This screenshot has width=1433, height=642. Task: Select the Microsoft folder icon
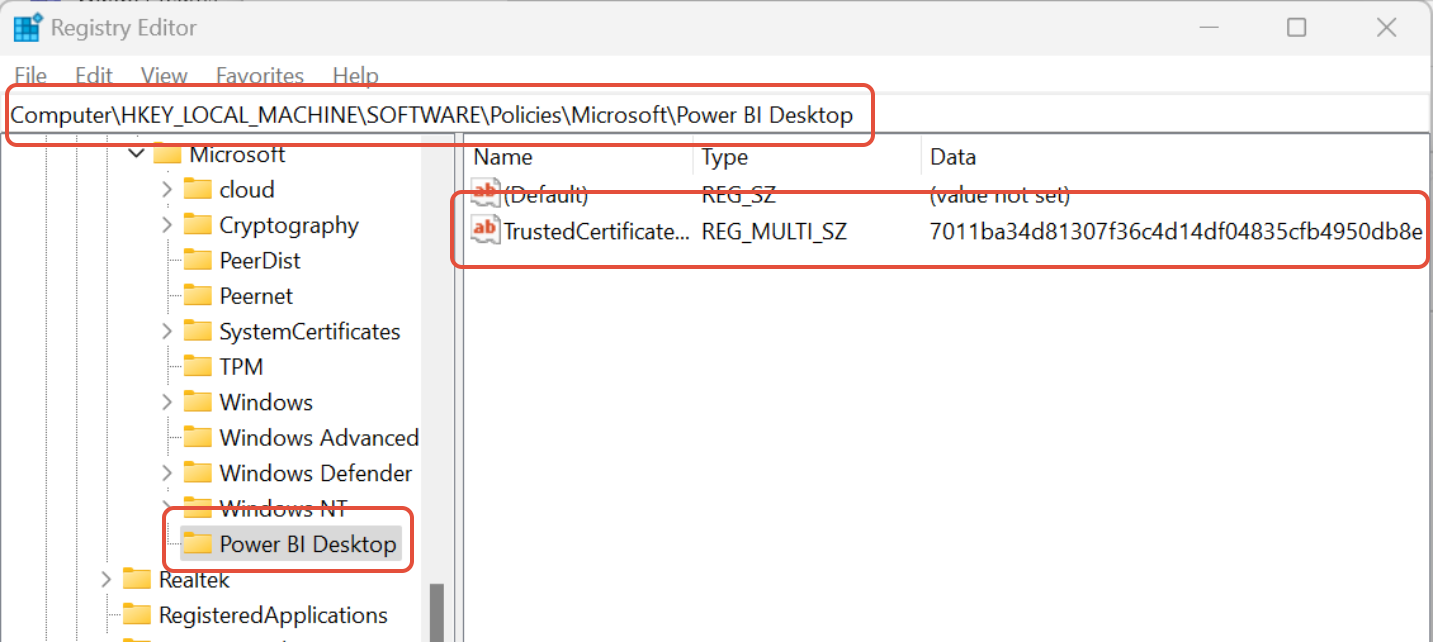click(x=167, y=155)
